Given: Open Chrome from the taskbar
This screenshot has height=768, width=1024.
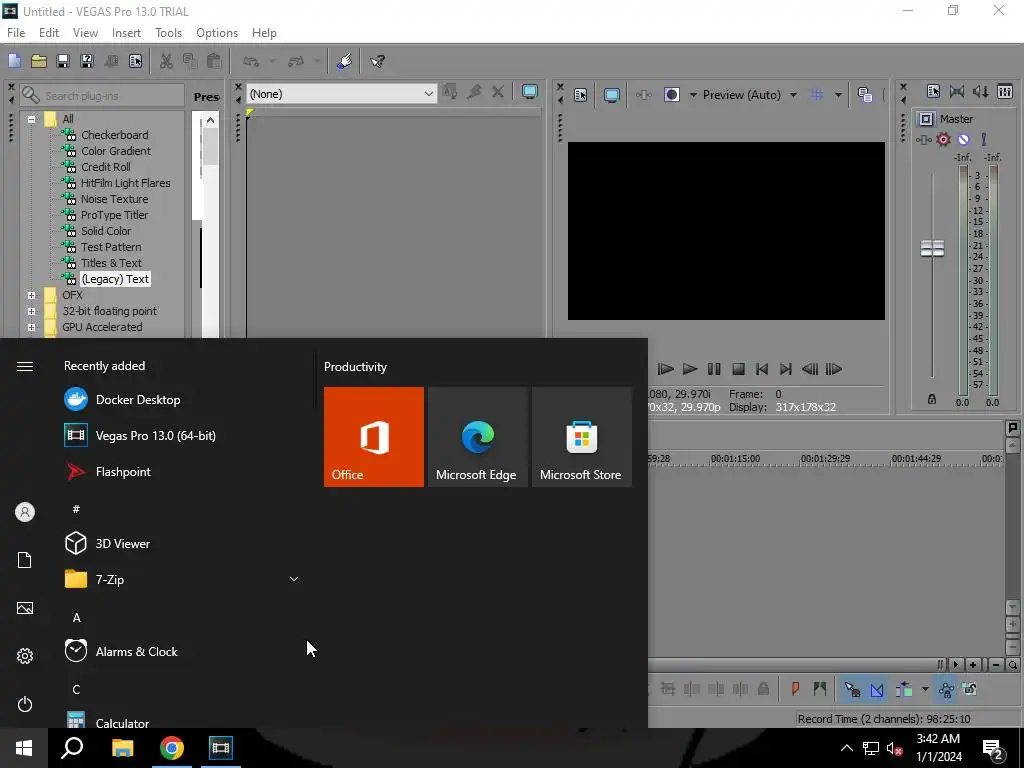Looking at the screenshot, I should click(x=172, y=748).
